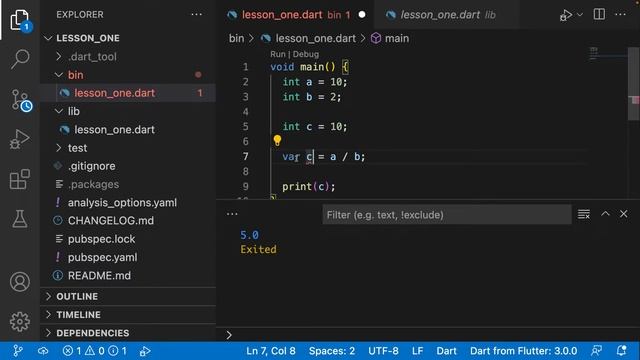The width and height of the screenshot is (640, 360).
Task: Click the run/debug play icon in editor toolbar
Action: [566, 15]
